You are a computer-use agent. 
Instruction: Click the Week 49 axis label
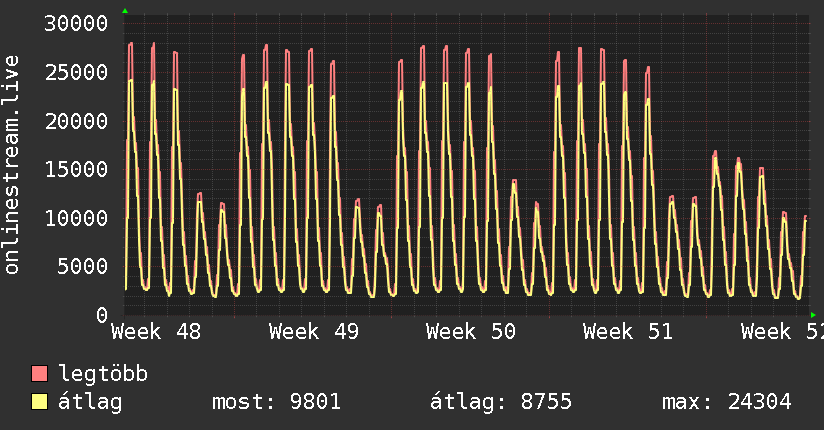[x=314, y=332]
